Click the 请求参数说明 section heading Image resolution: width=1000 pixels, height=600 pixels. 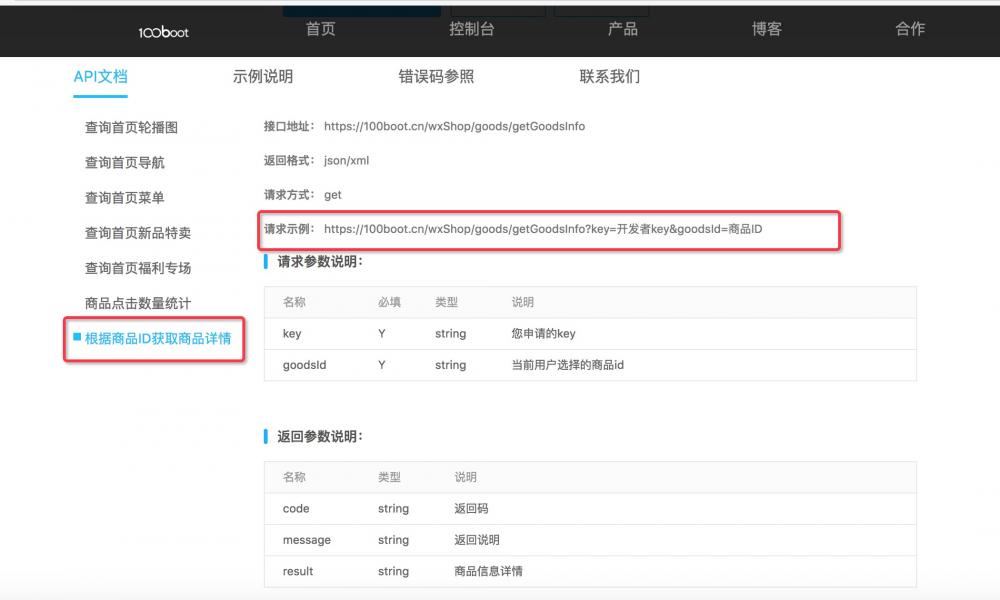coord(320,261)
